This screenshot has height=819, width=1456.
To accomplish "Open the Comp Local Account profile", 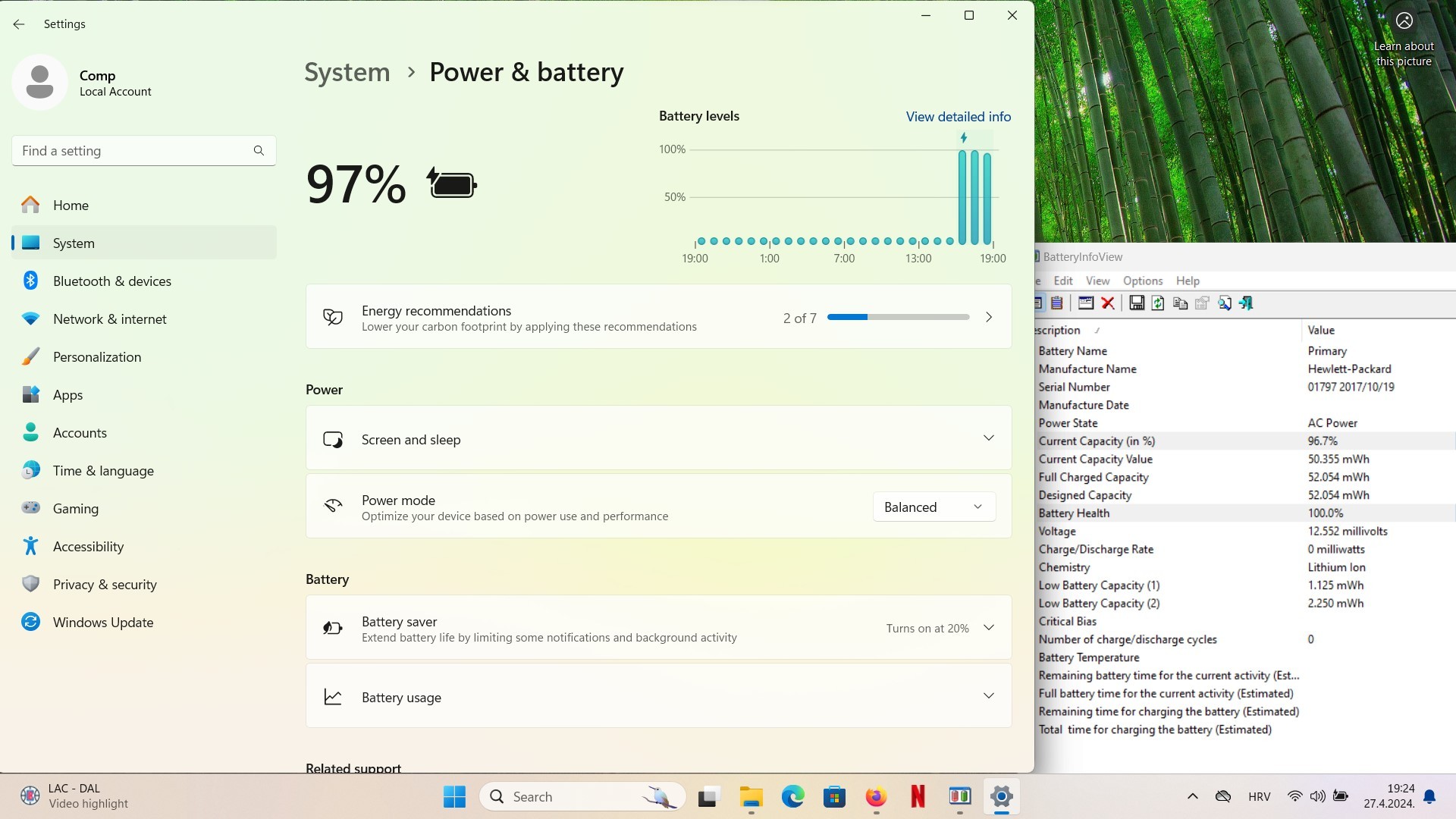I will pyautogui.click(x=83, y=83).
